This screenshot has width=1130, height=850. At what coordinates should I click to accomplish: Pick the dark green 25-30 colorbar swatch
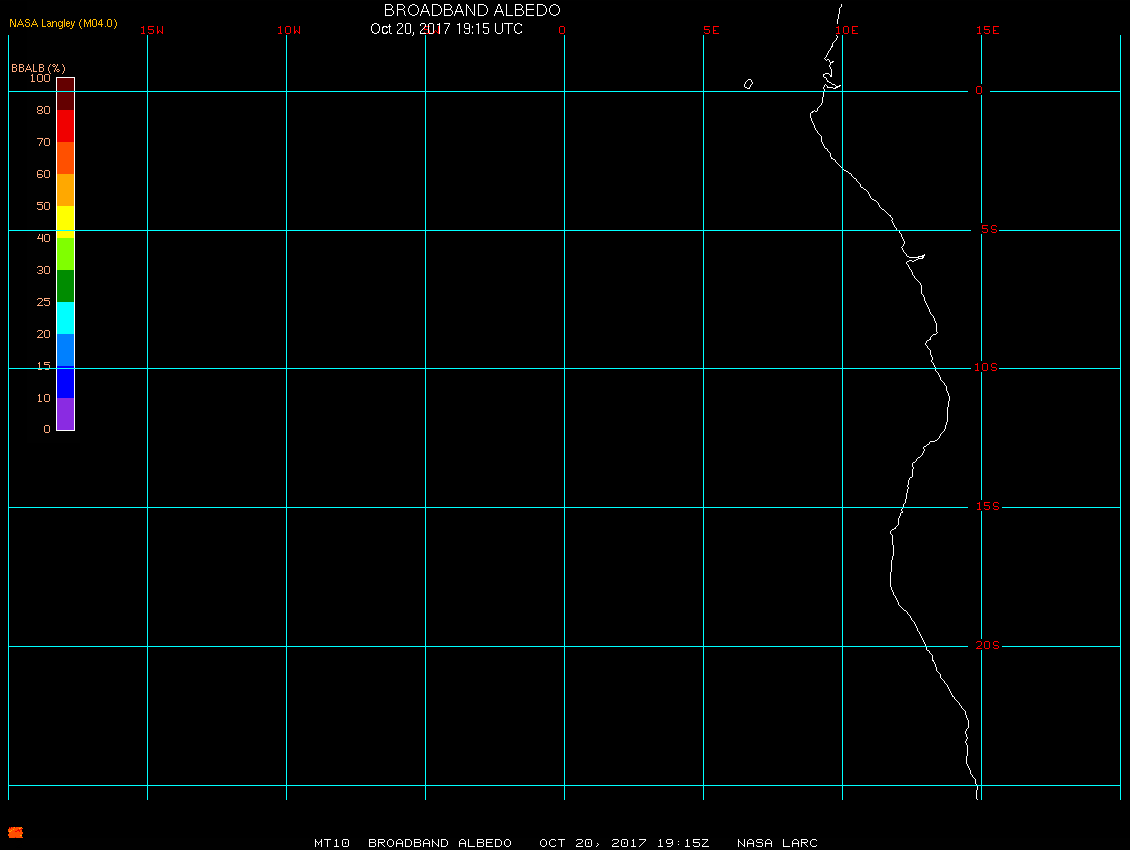pos(66,286)
